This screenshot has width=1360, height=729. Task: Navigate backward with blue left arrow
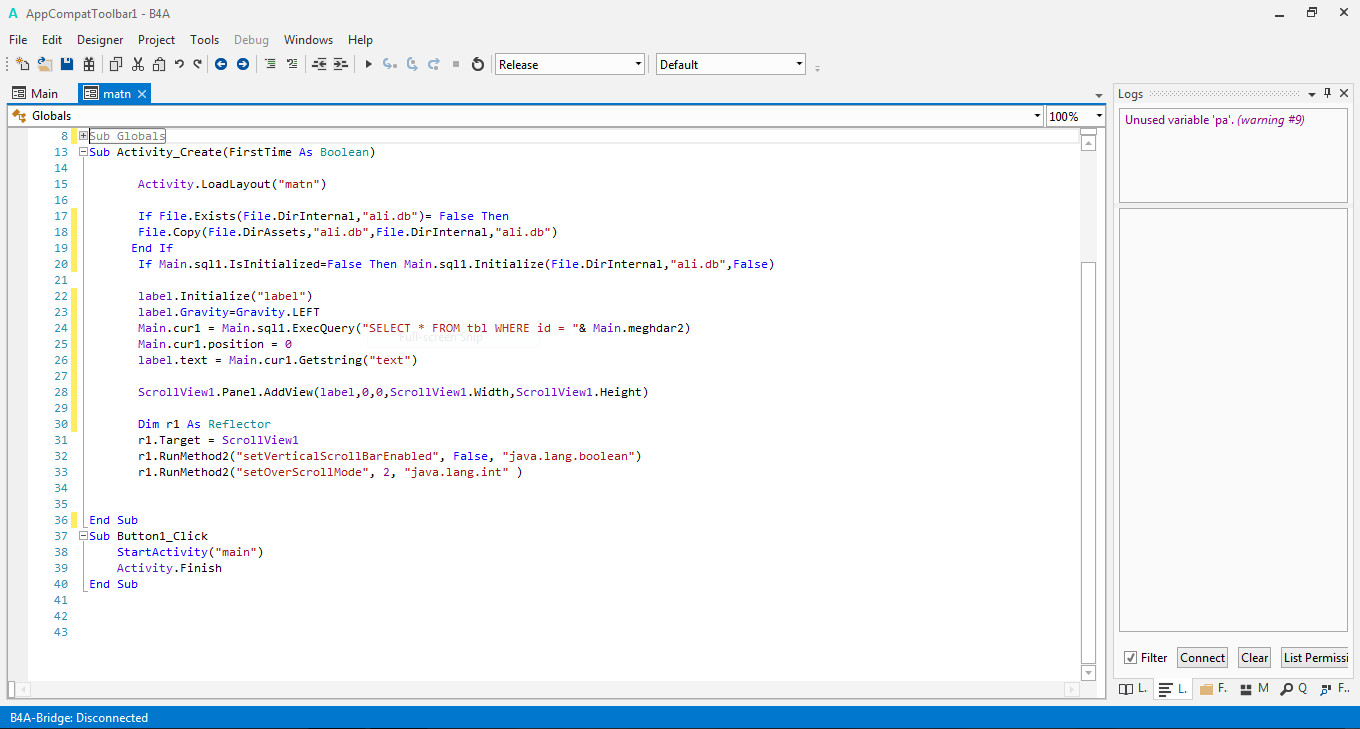[x=221, y=64]
